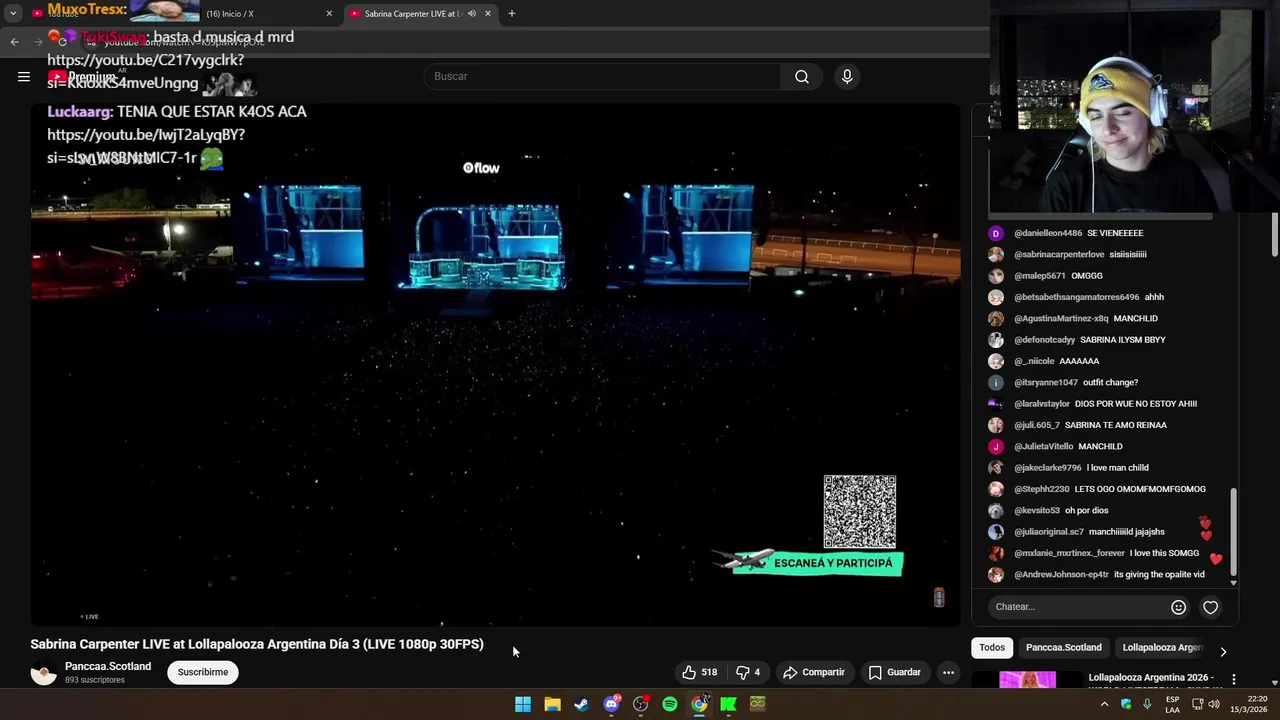Open the tab search dropdown in Chrome
Screen dimensions: 1280x720
(13, 14)
